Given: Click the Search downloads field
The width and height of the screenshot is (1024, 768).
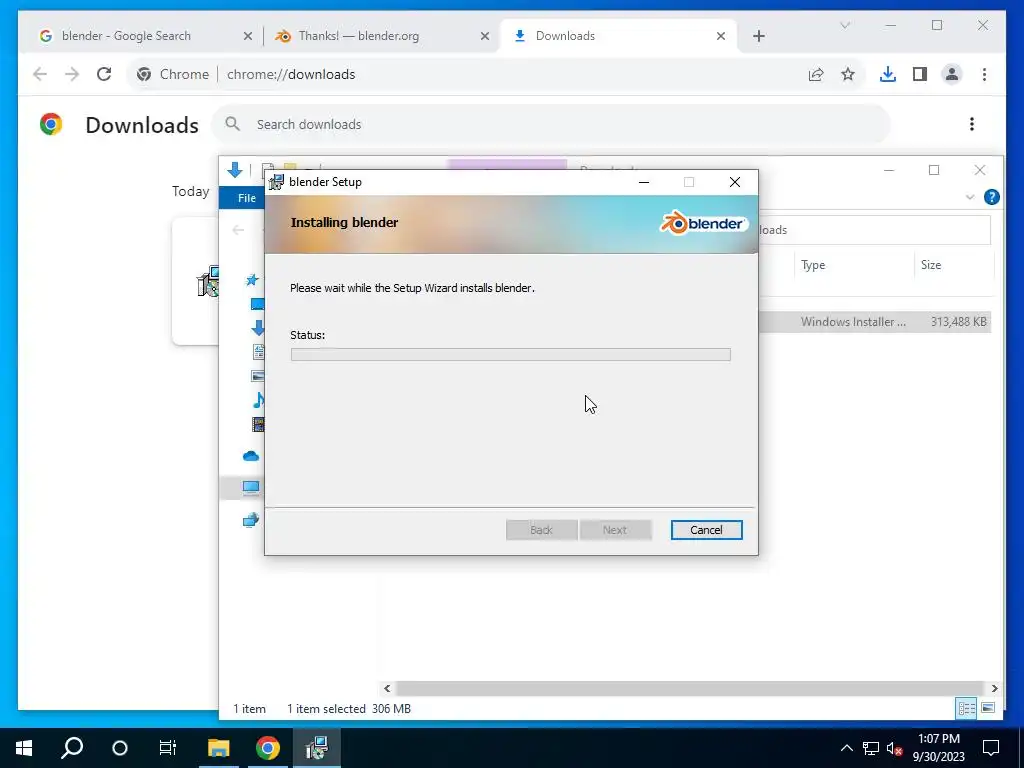Looking at the screenshot, I should (x=551, y=124).
